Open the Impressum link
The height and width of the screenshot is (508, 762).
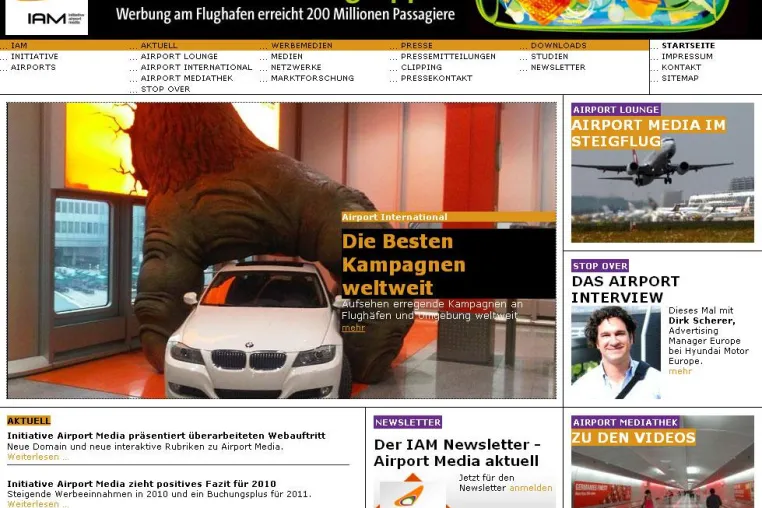(x=687, y=56)
